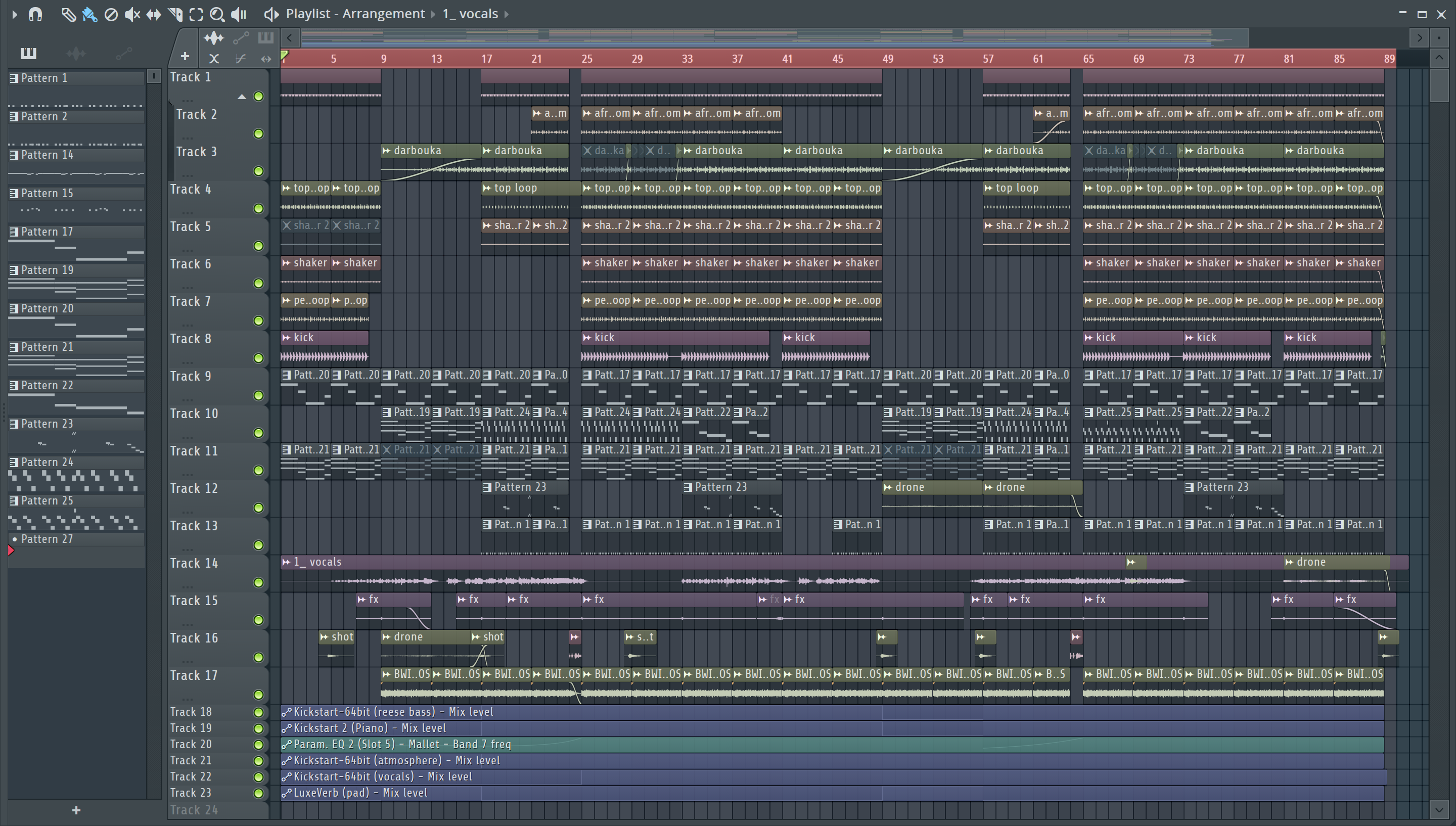Select the Paint brush tool
This screenshot has width=1456, height=826.
(89, 14)
